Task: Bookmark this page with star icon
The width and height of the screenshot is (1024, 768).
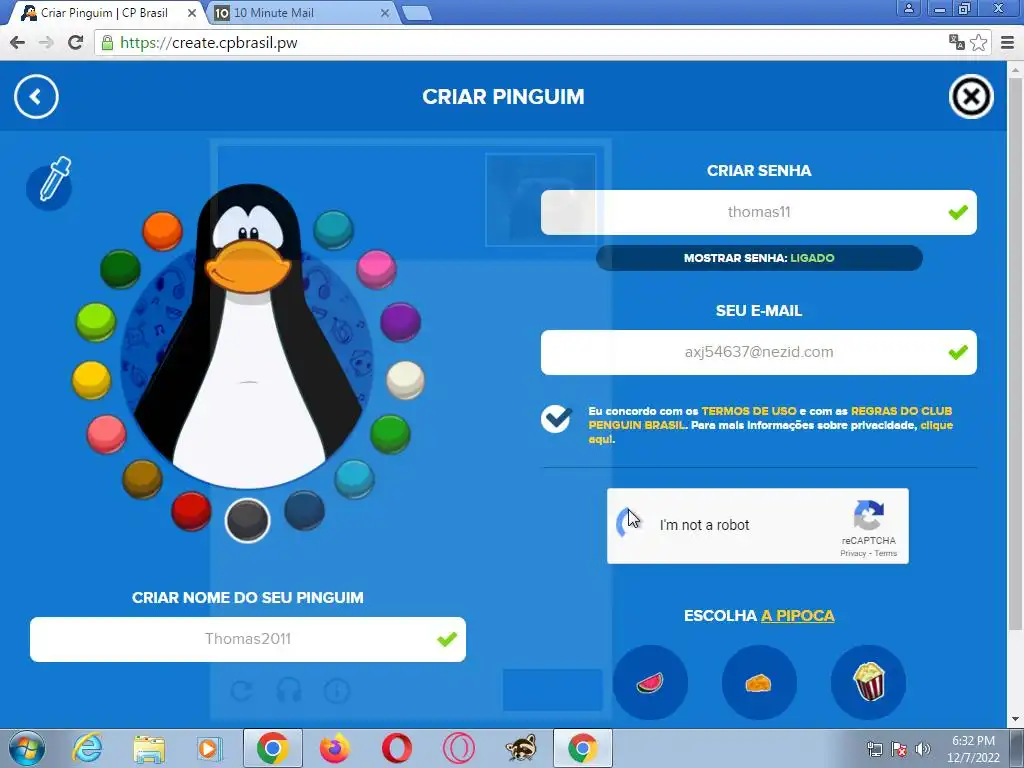Action: coord(978,42)
